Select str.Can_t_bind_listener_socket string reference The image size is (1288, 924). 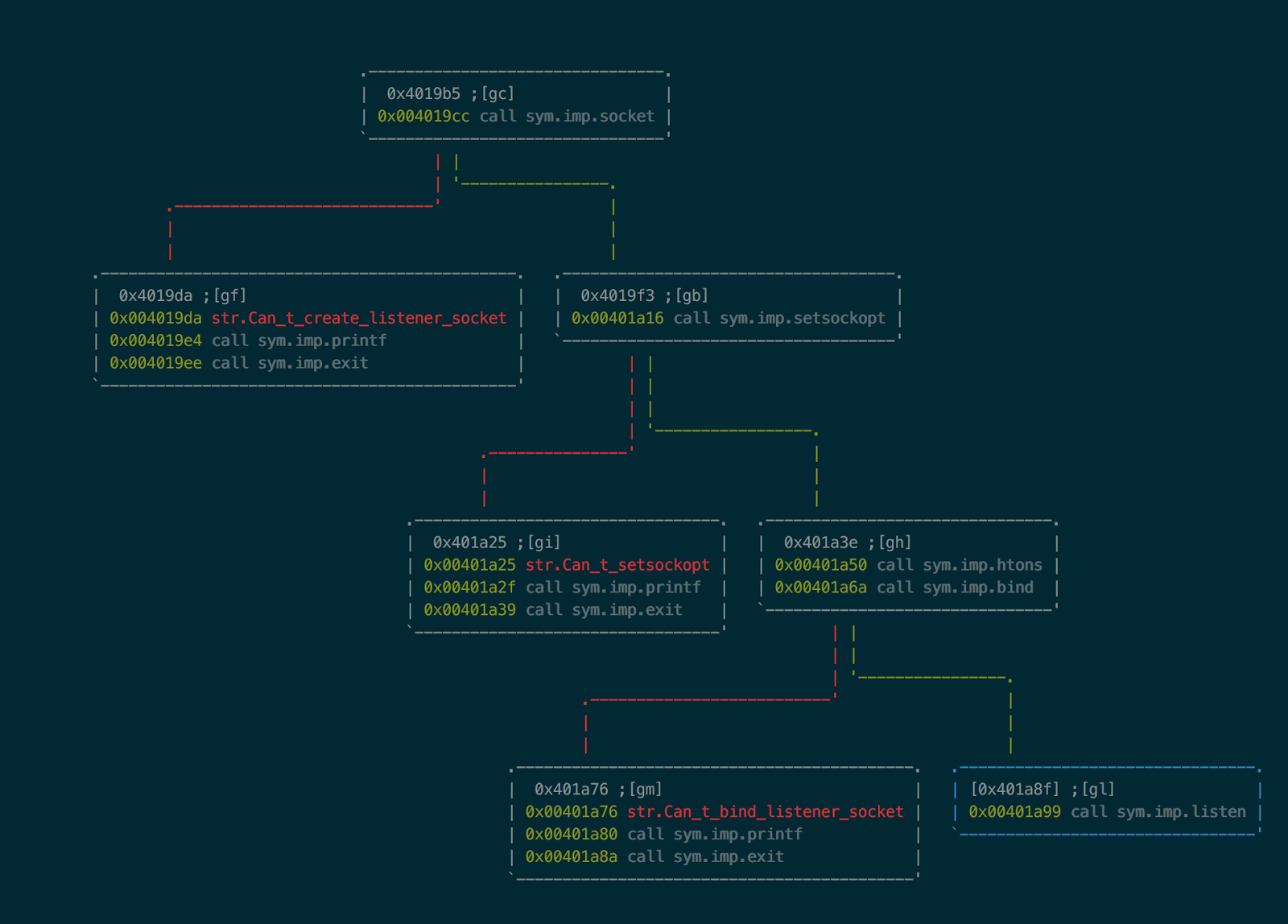tap(766, 813)
